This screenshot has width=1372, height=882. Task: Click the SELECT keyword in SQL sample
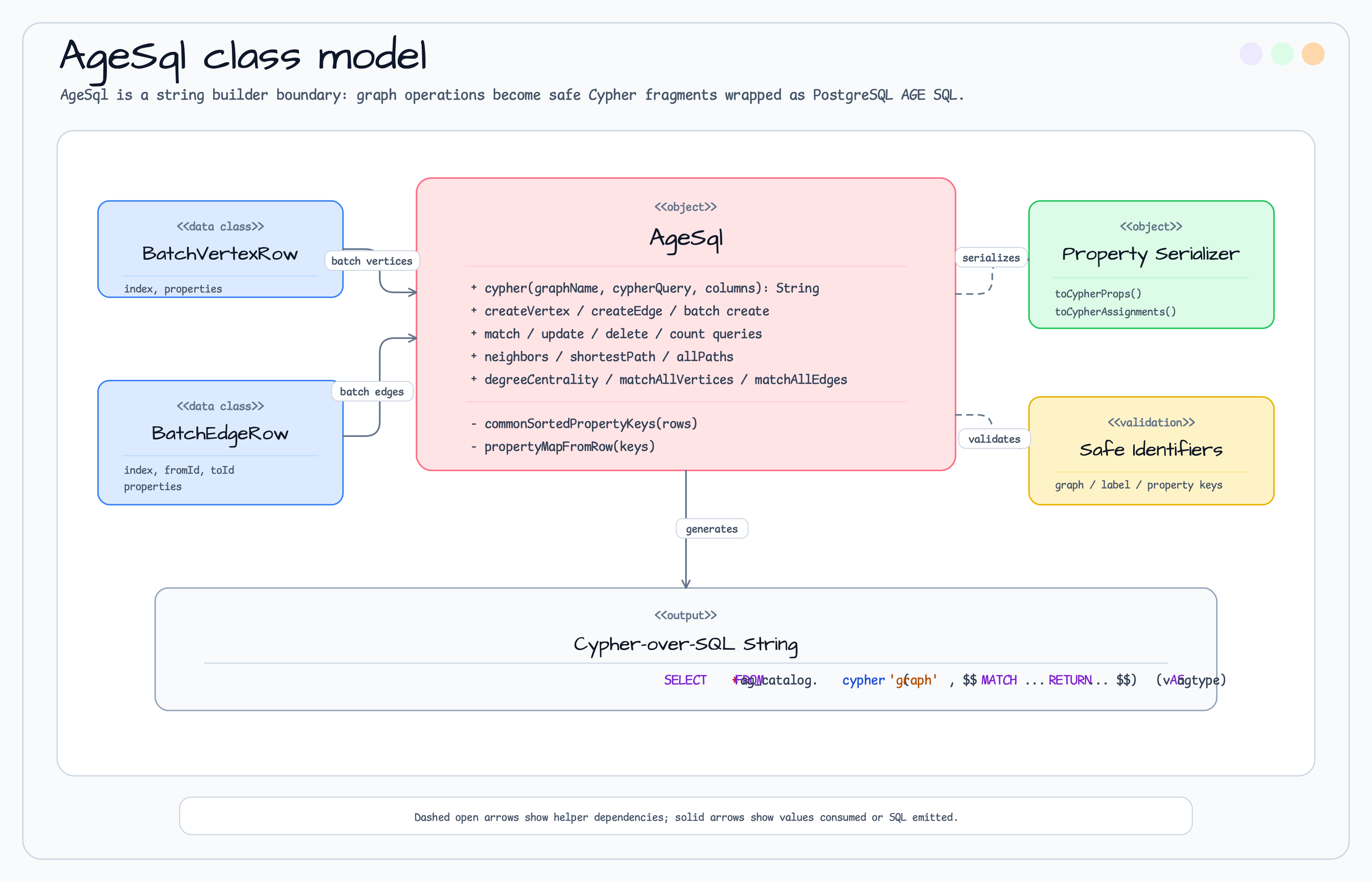(x=685, y=680)
